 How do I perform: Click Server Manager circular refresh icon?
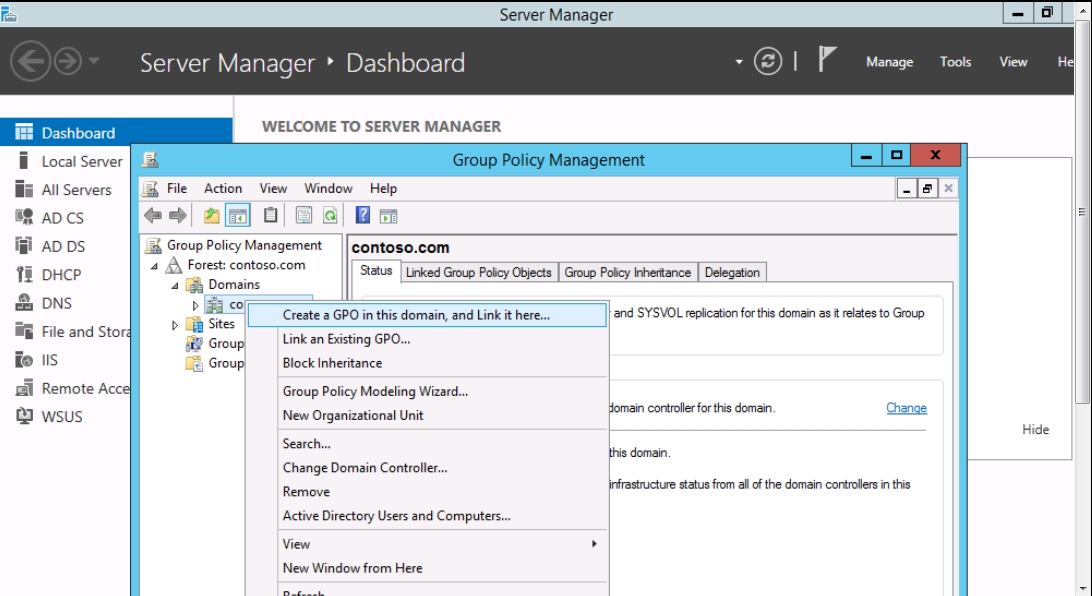click(767, 61)
